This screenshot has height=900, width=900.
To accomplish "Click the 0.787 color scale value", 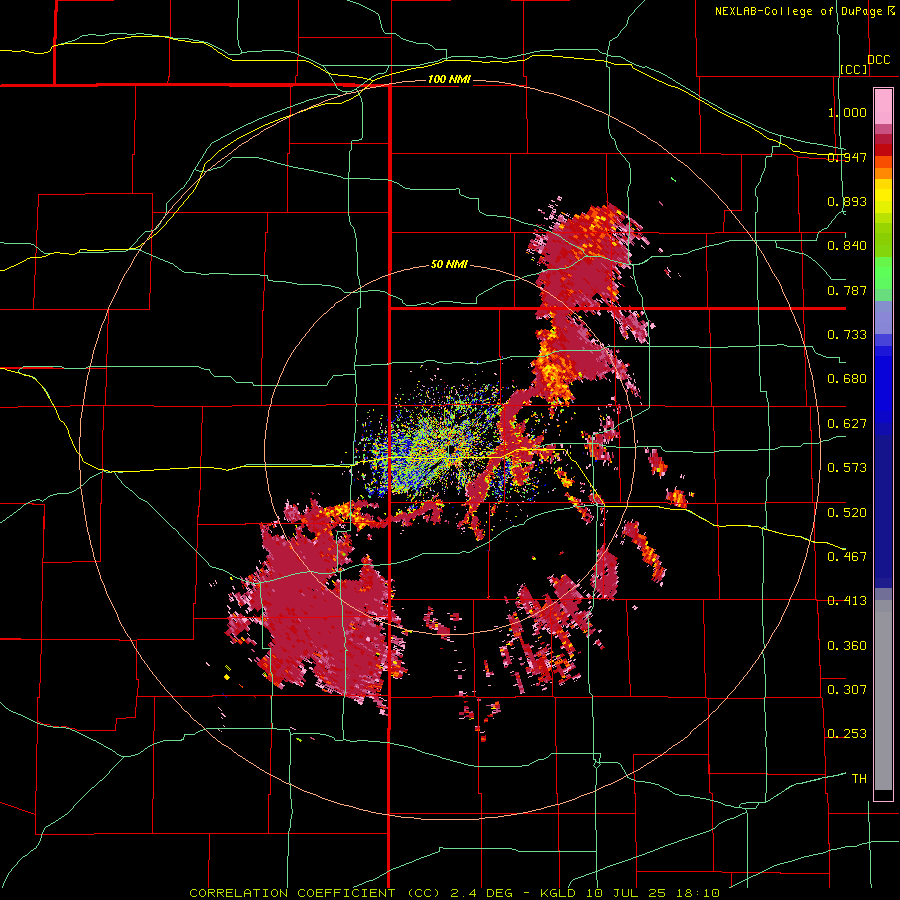I will coord(847,290).
